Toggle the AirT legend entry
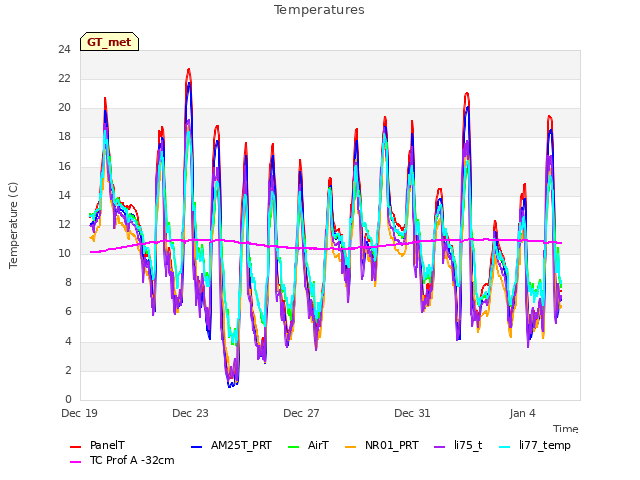Viewport: 640px width, 480px height. [308, 445]
